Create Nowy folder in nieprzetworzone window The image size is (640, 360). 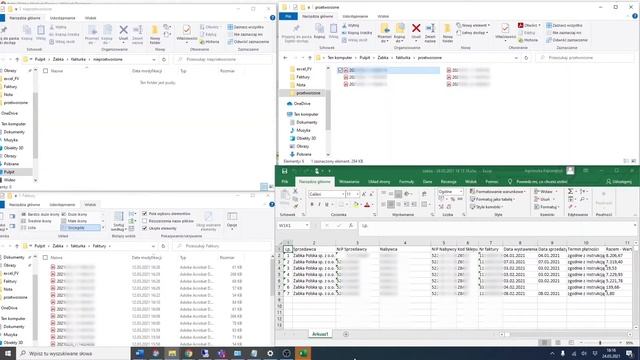[x=155, y=34]
